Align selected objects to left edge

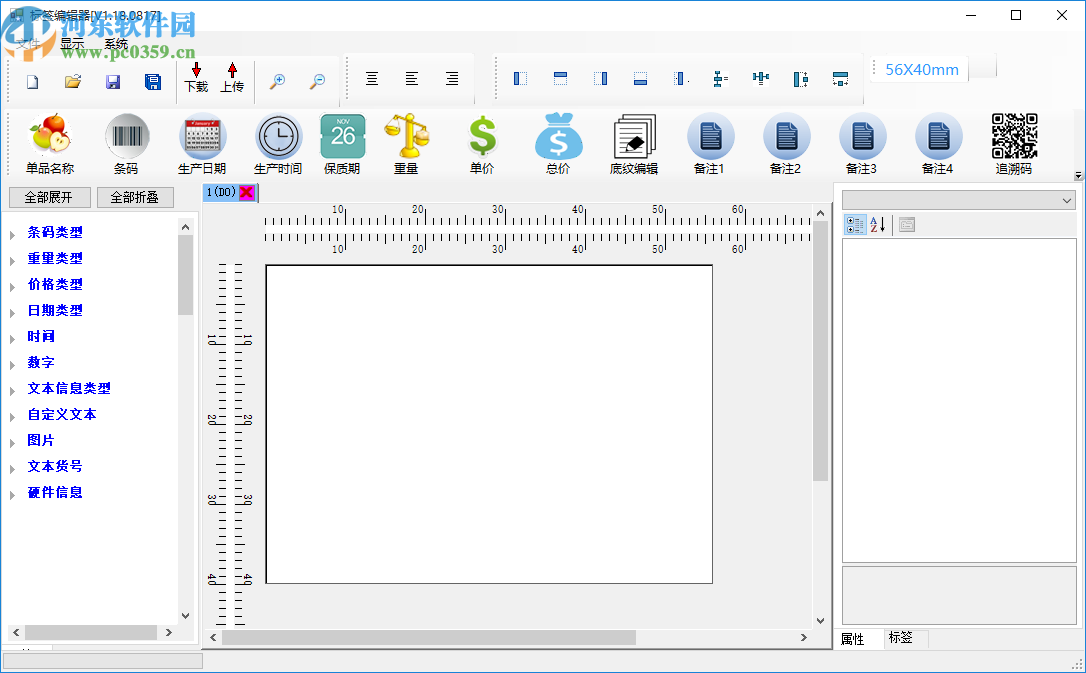tap(520, 78)
